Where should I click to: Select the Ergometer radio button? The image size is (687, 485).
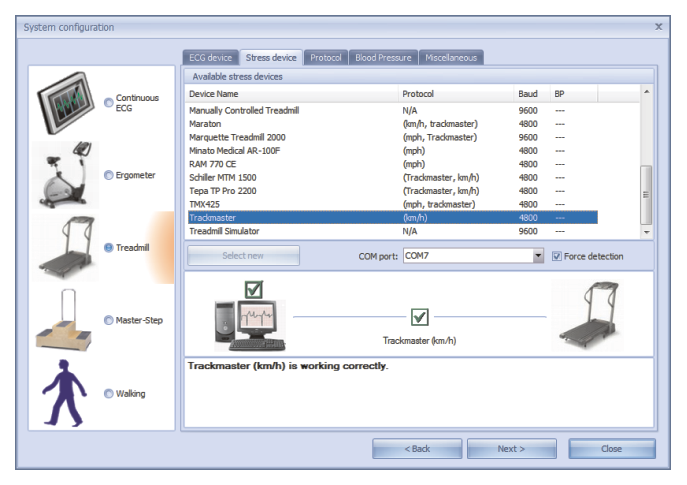109,175
